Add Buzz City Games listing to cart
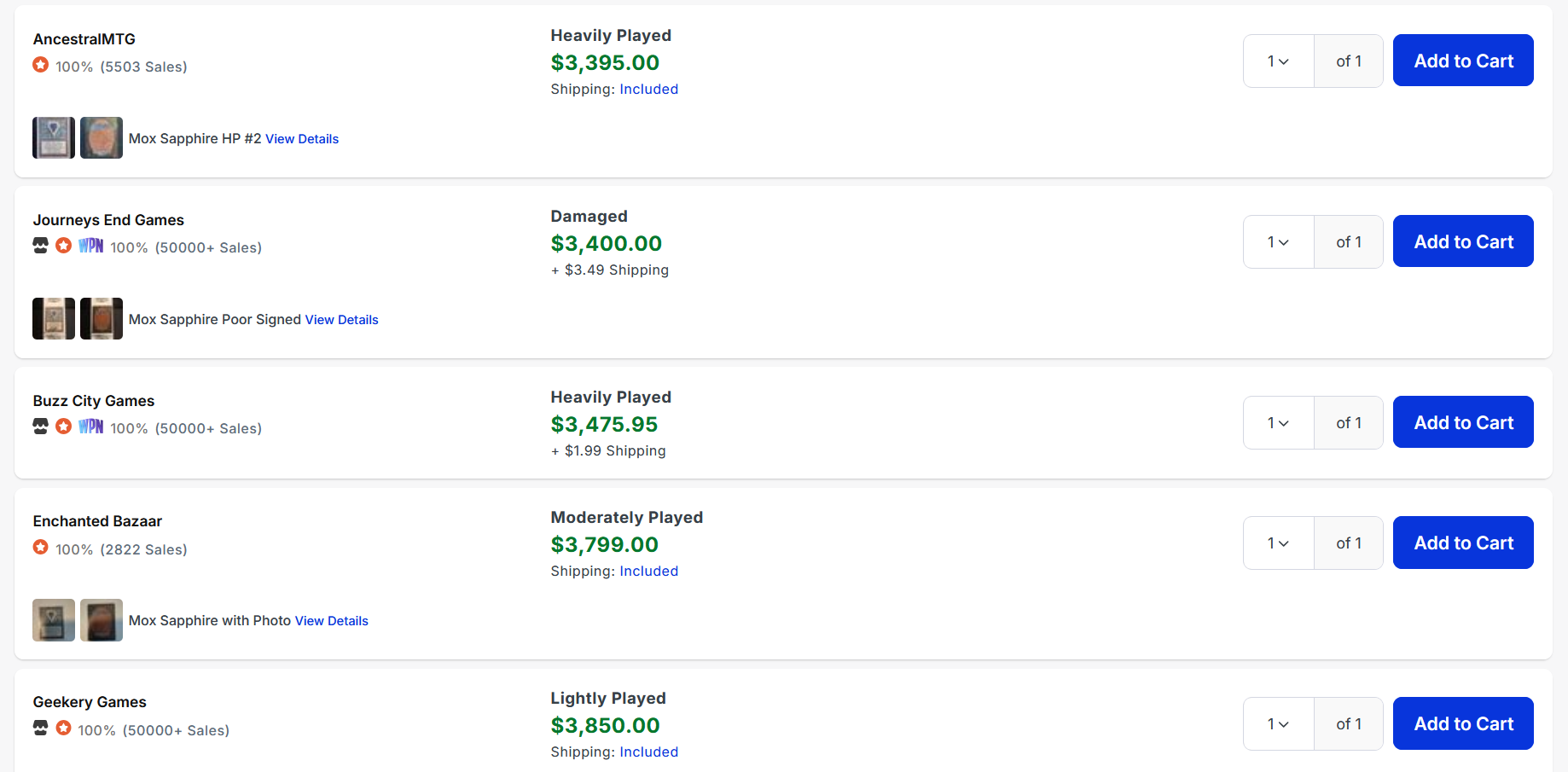The image size is (1568, 772). click(1463, 422)
